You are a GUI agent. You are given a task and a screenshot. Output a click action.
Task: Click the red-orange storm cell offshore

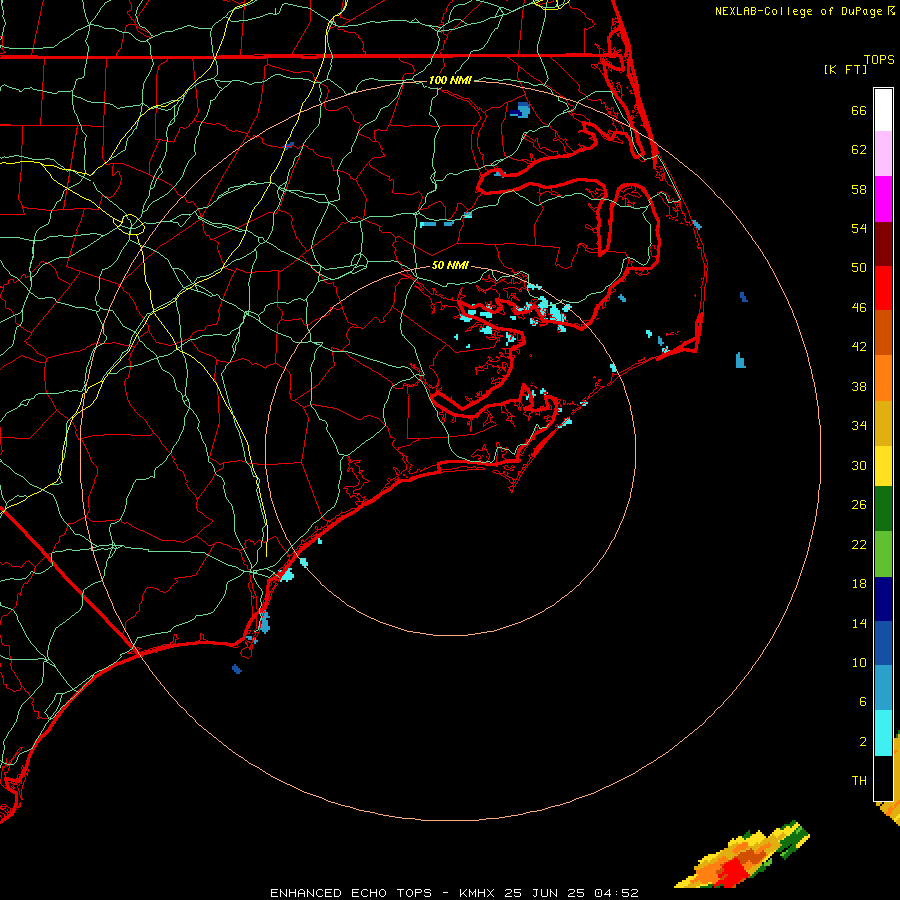[743, 856]
